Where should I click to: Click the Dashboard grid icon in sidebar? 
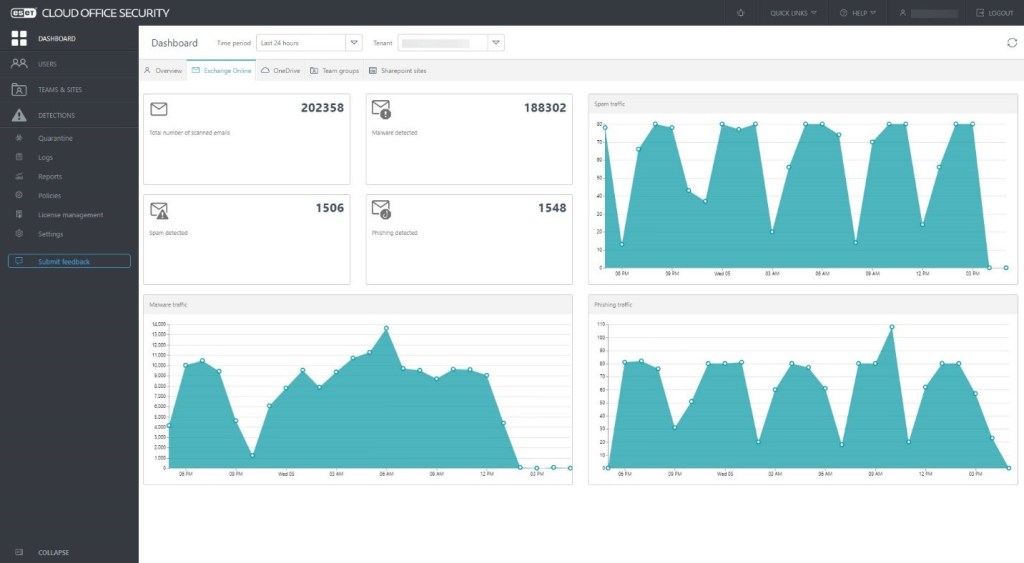[19, 39]
